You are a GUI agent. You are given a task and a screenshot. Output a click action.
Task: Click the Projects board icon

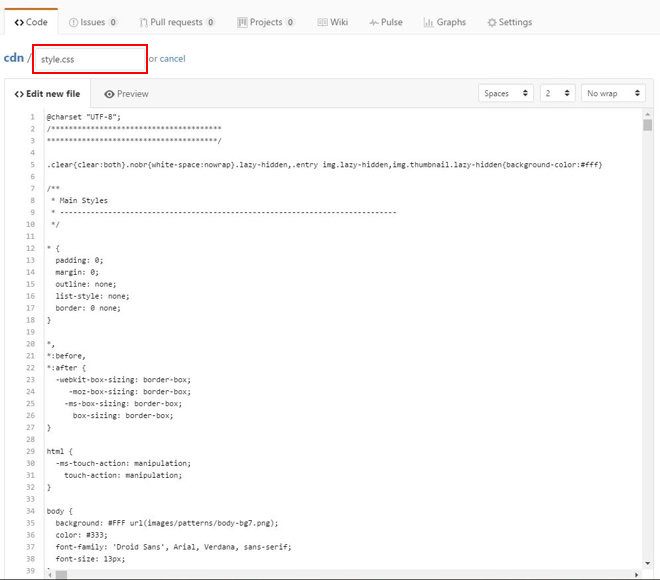(242, 22)
